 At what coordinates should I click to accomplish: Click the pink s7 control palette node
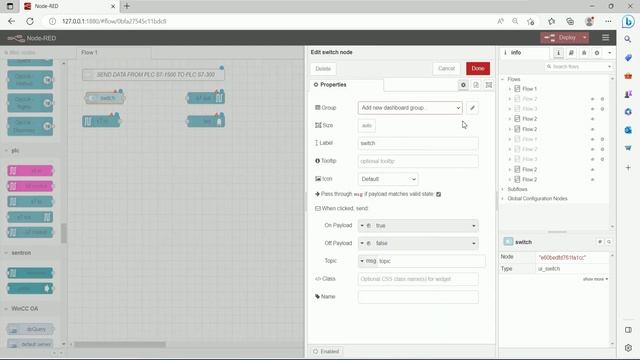point(30,186)
